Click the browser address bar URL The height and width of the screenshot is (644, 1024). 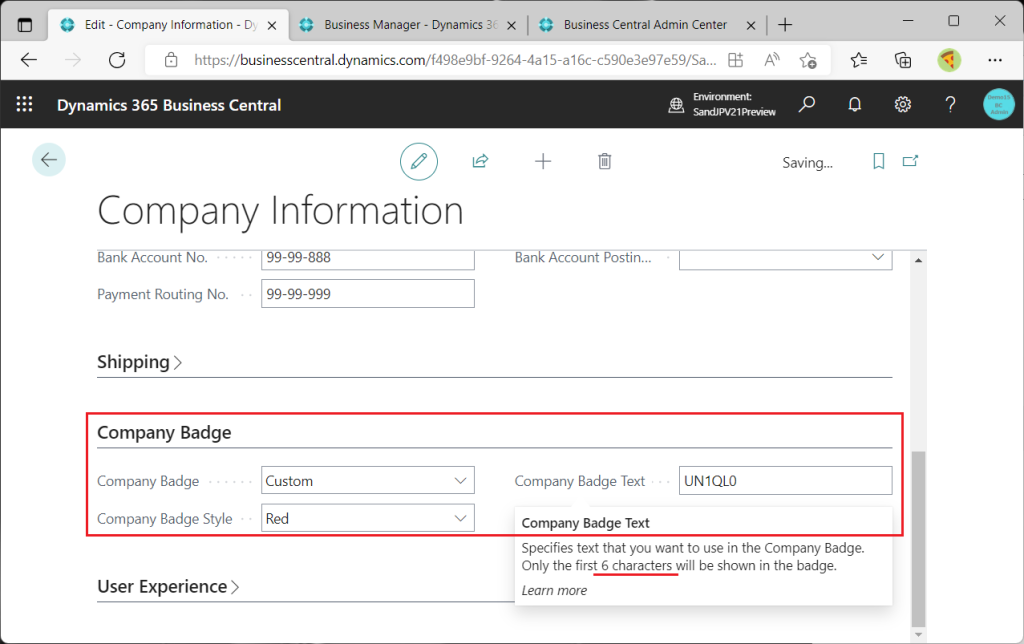click(x=455, y=60)
